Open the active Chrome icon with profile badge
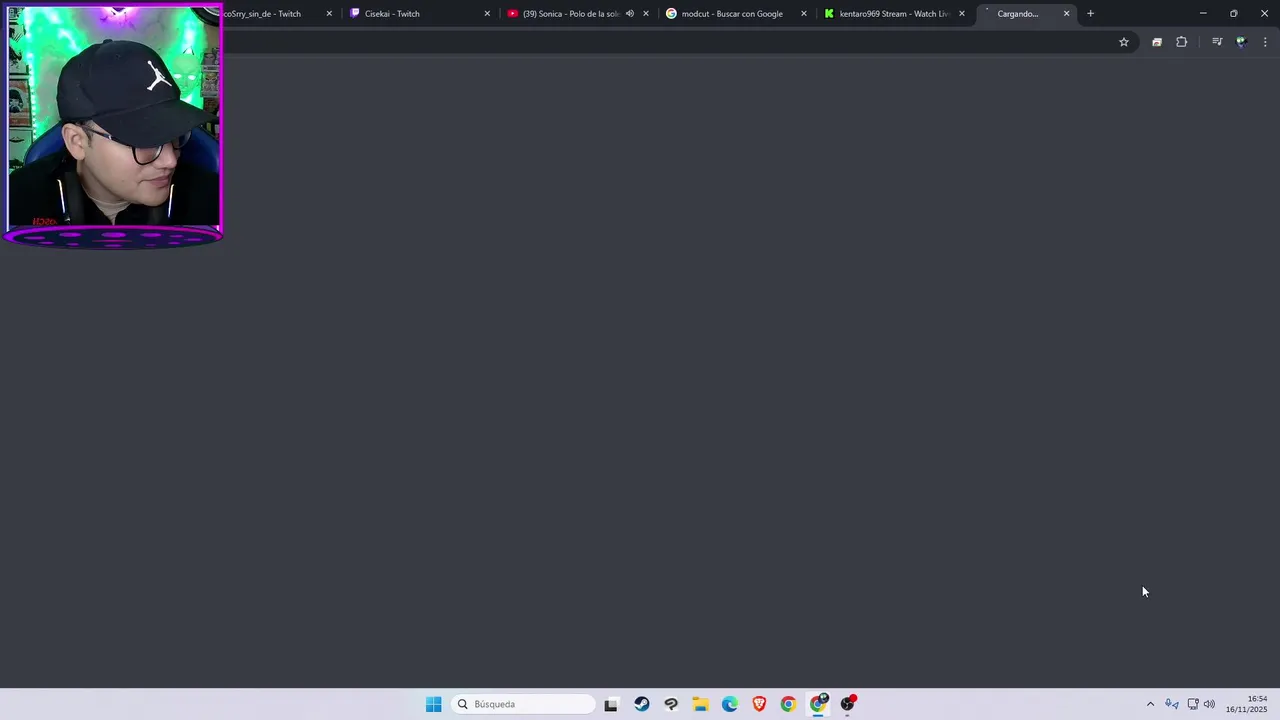The width and height of the screenshot is (1280, 720). [x=819, y=704]
